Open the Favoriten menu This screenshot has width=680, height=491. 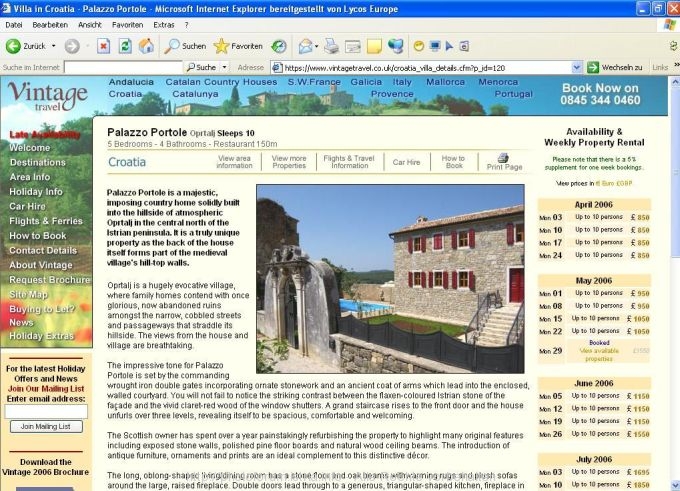pos(128,25)
